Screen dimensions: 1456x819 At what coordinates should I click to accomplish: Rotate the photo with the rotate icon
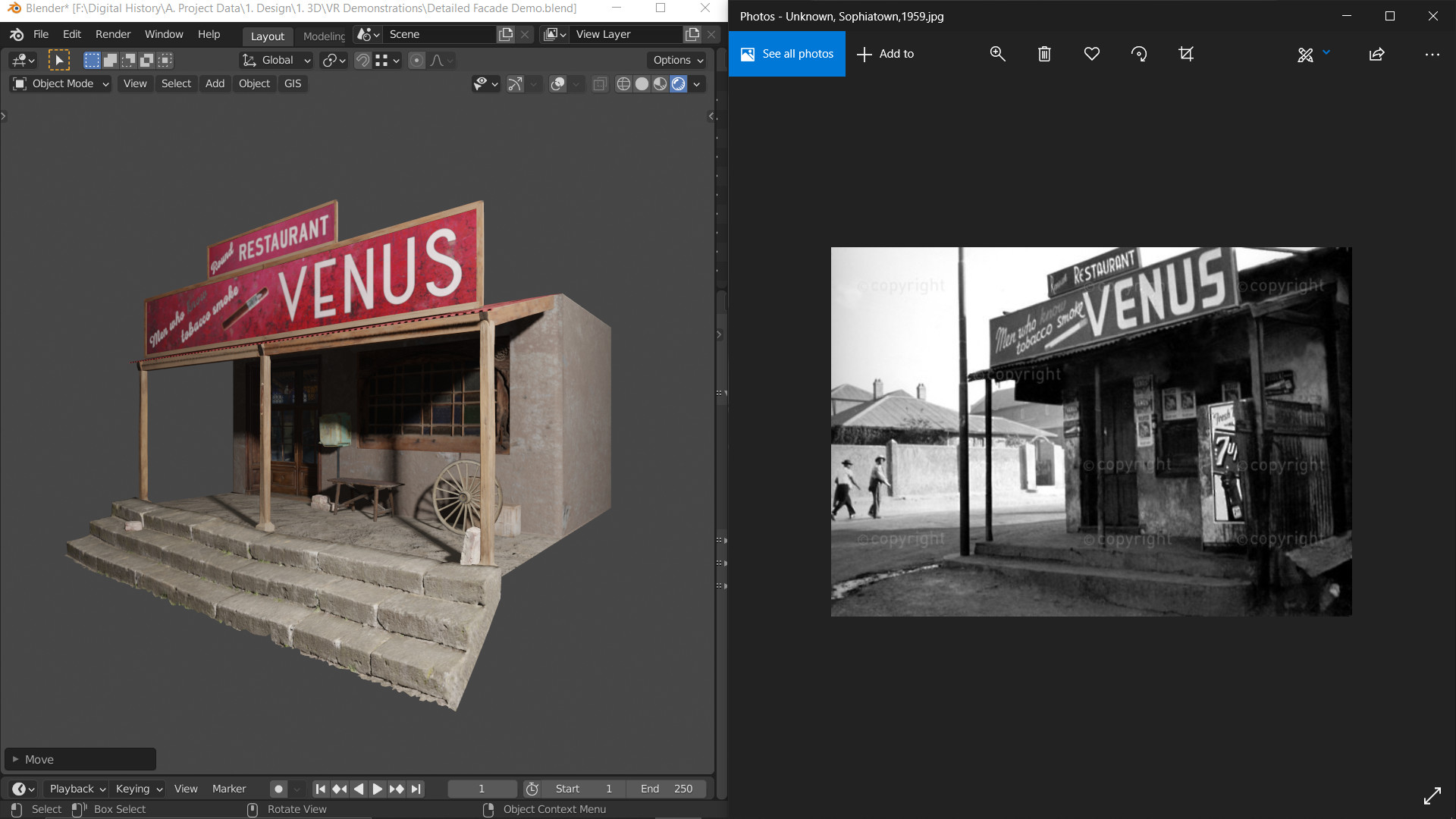click(1138, 54)
